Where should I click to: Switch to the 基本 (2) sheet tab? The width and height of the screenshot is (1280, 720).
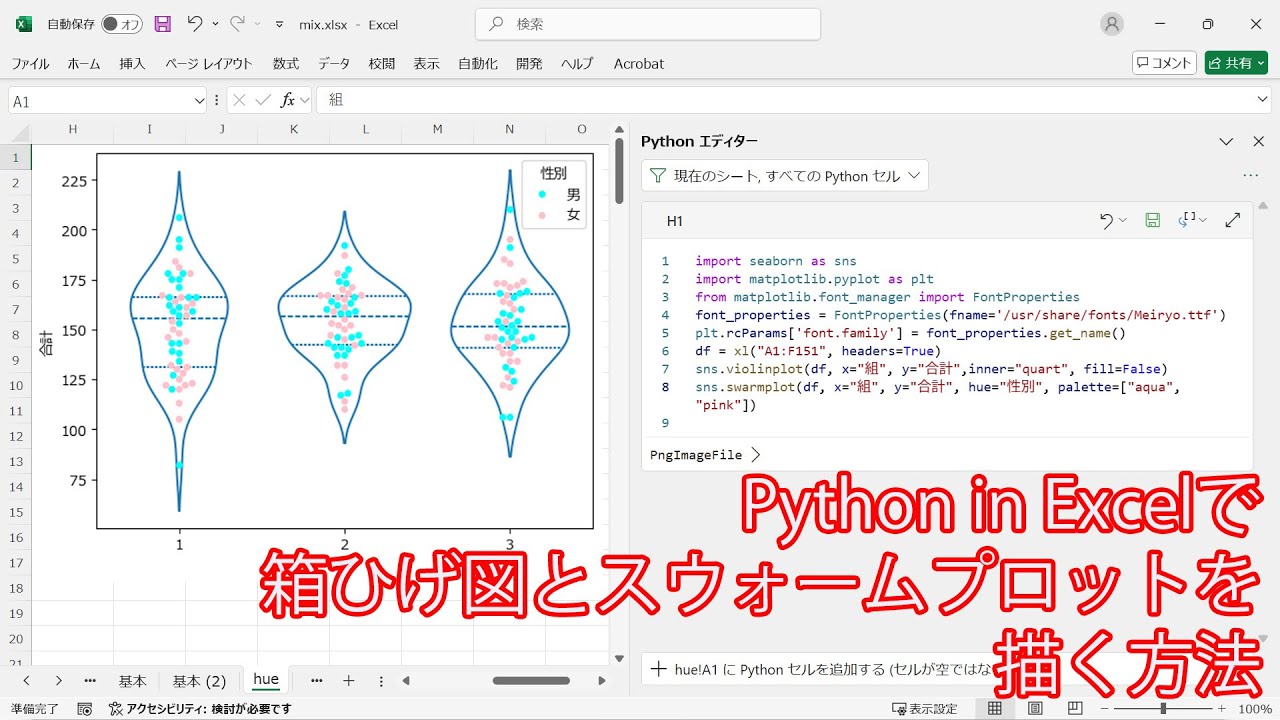coord(199,681)
